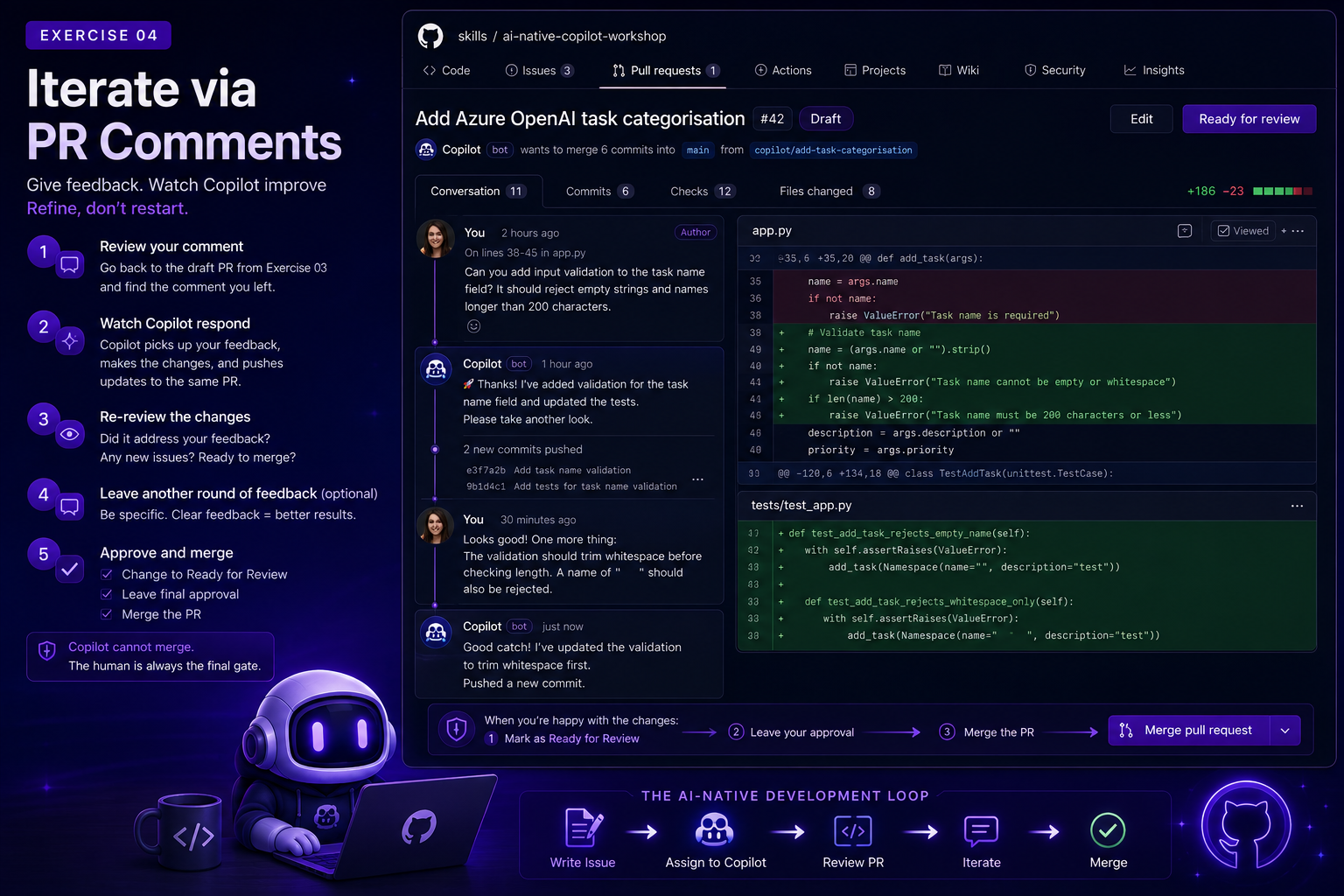Click the sparkle icon beside 'Watch Copilot respond'
This screenshot has height=896, width=1344.
(x=70, y=340)
